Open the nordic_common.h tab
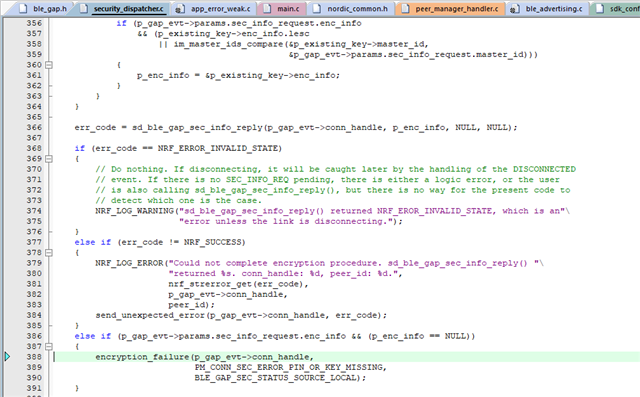This screenshot has height=397, width=640. [x=351, y=8]
